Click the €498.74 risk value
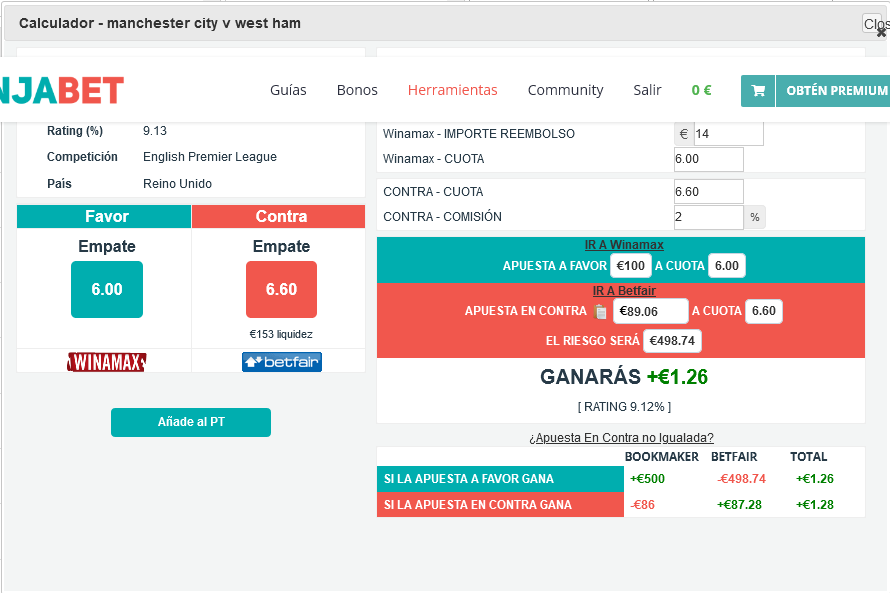The height and width of the screenshot is (593, 890). pos(672,341)
